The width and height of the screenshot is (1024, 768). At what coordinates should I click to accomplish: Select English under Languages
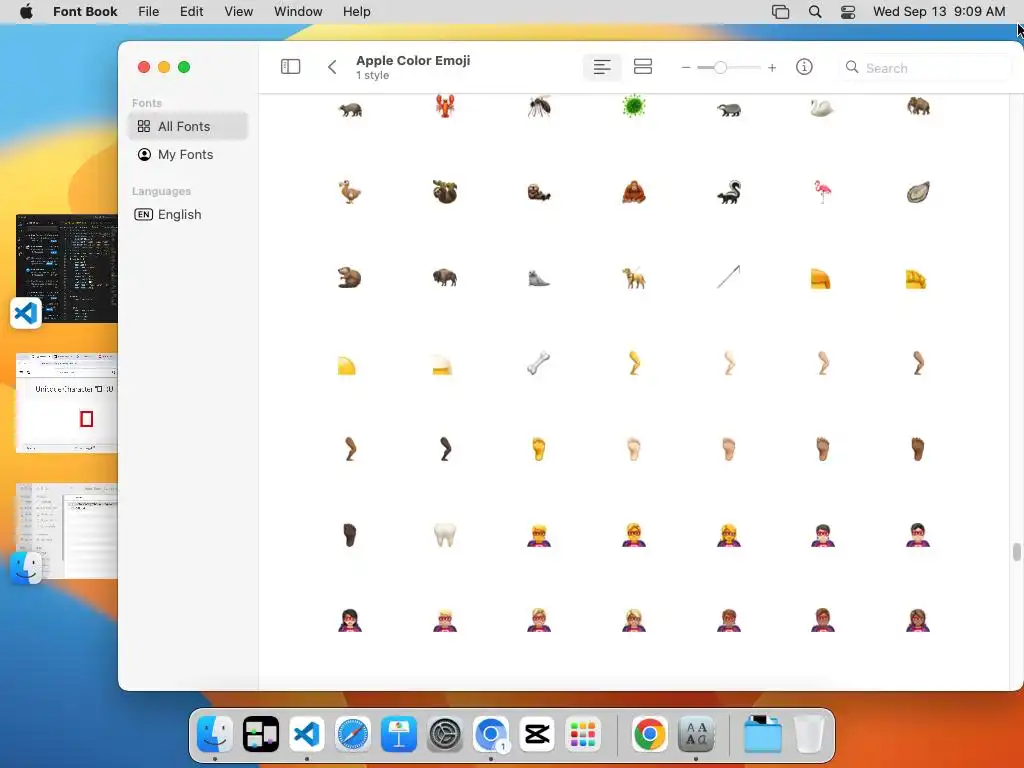point(188,214)
